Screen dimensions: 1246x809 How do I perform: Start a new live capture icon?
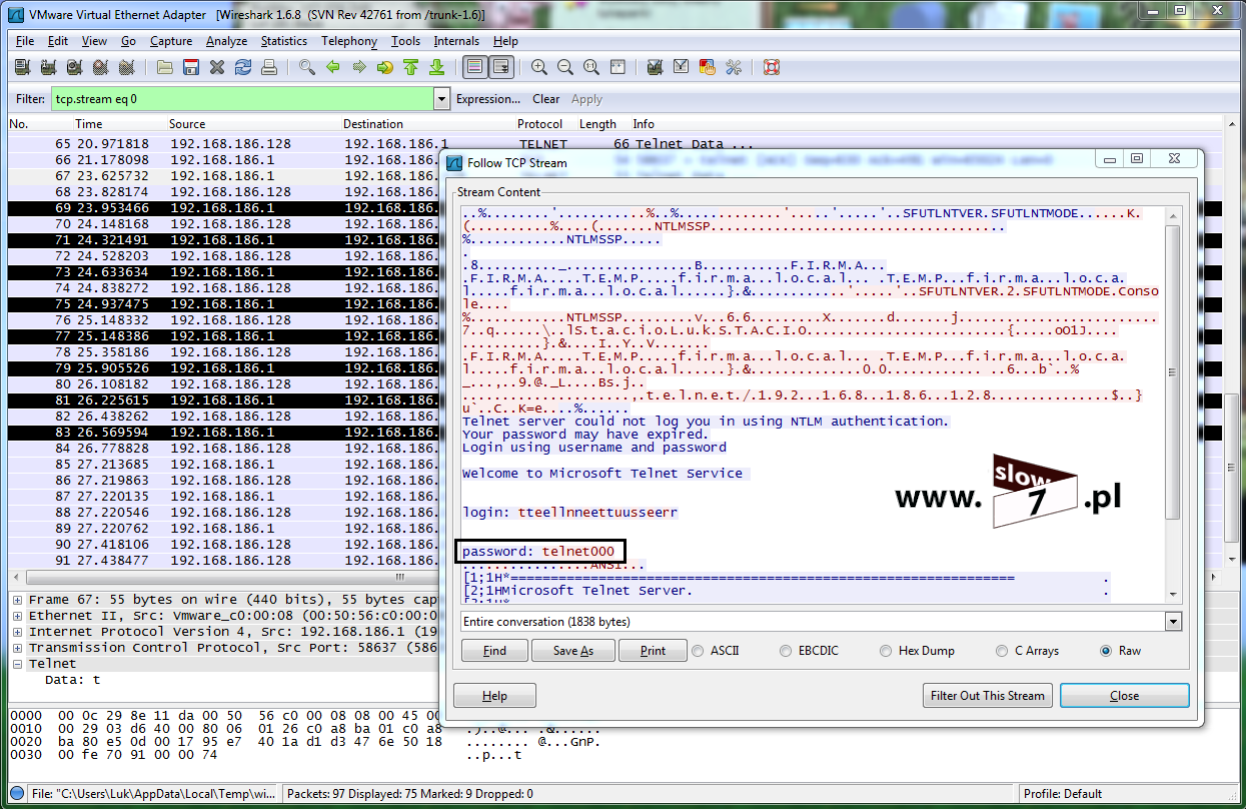coord(74,68)
